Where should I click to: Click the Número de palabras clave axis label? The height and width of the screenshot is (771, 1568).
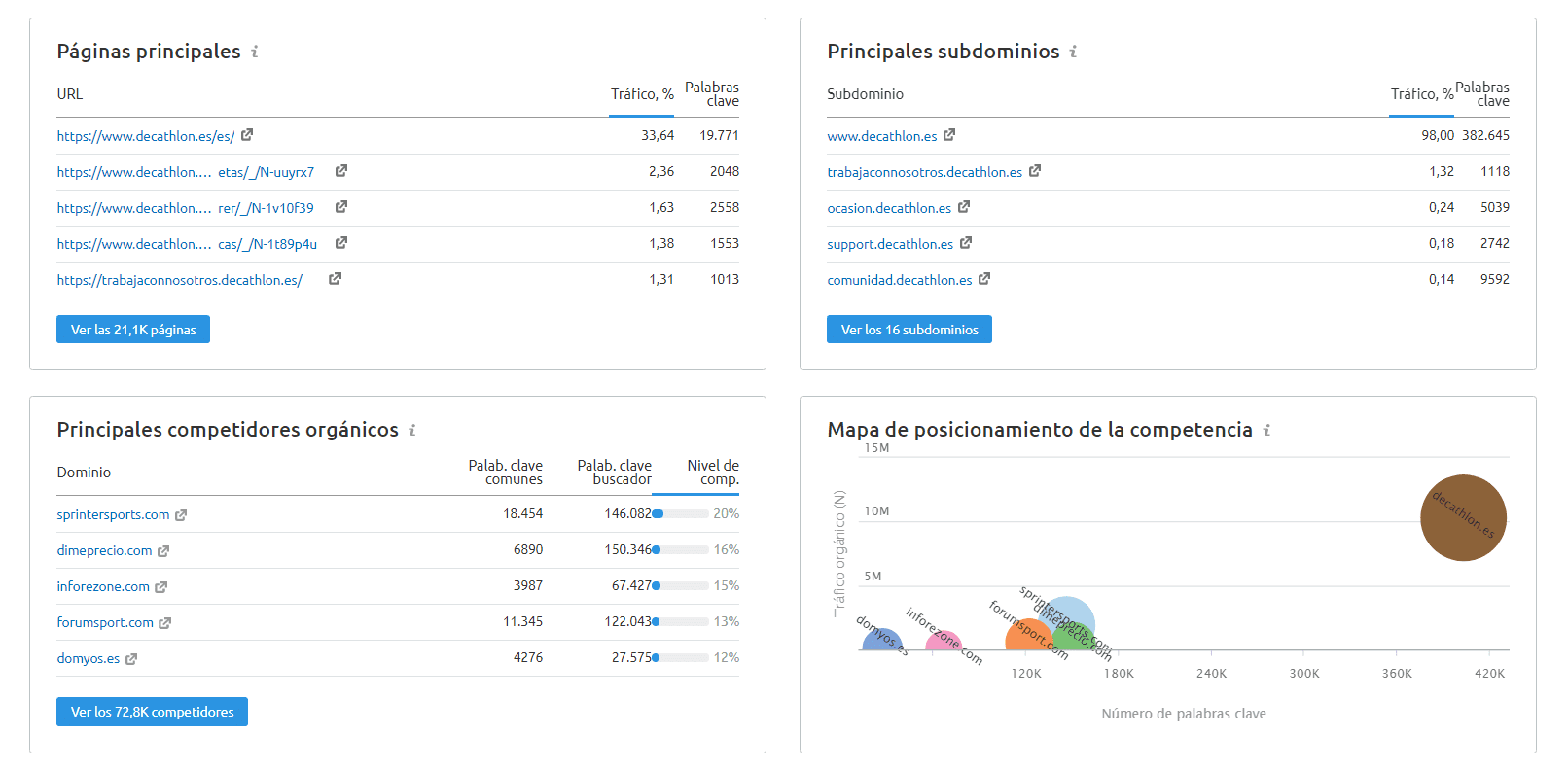[x=1184, y=714]
